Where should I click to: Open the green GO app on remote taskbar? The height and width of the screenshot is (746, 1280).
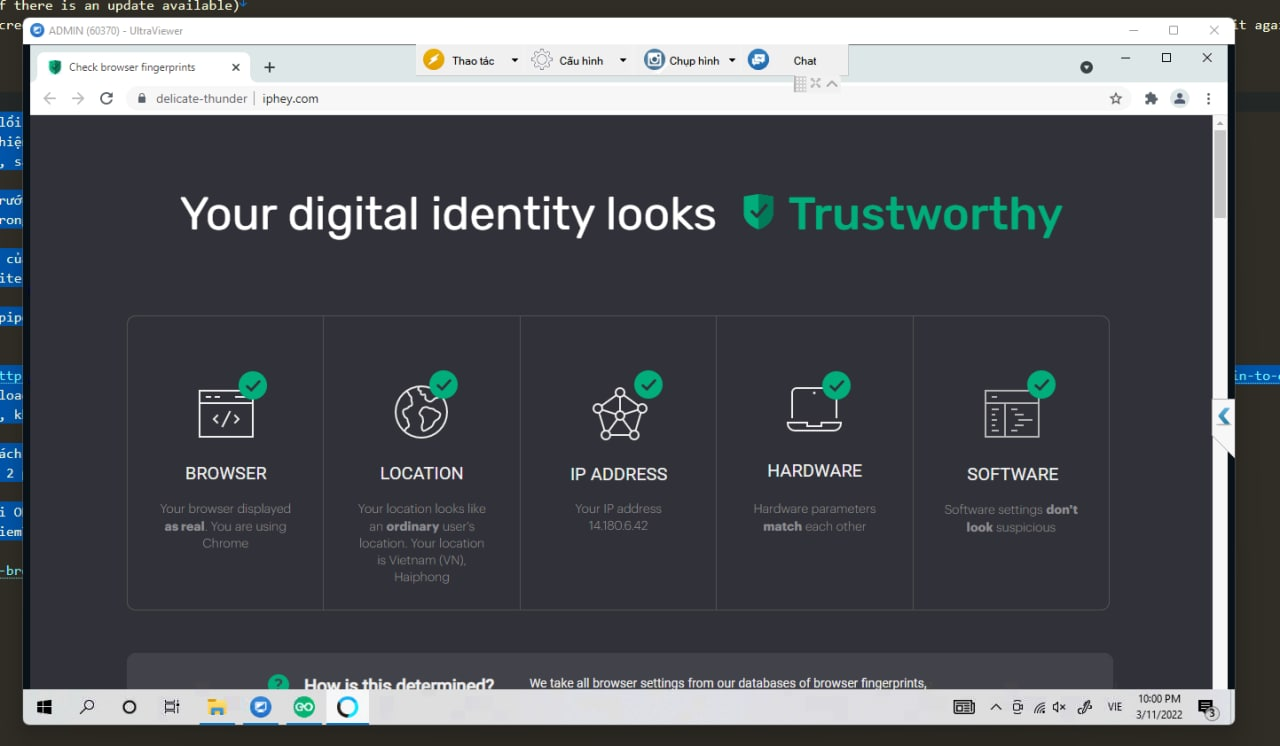click(x=304, y=707)
